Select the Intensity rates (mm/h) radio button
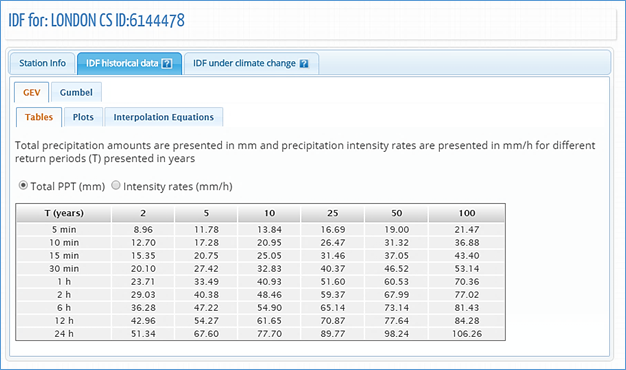Screen dimensions: 626x370 coord(116,185)
